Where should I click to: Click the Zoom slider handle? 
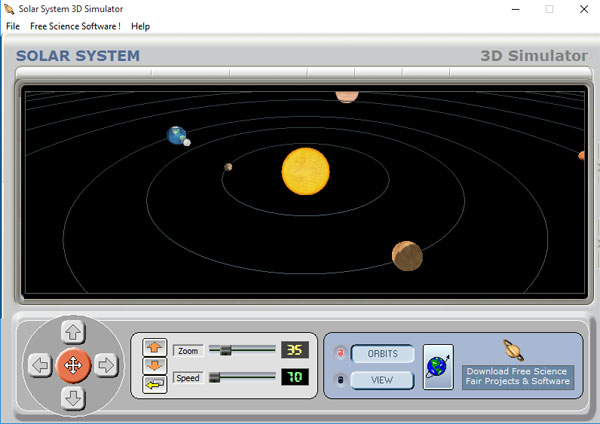click(x=226, y=350)
